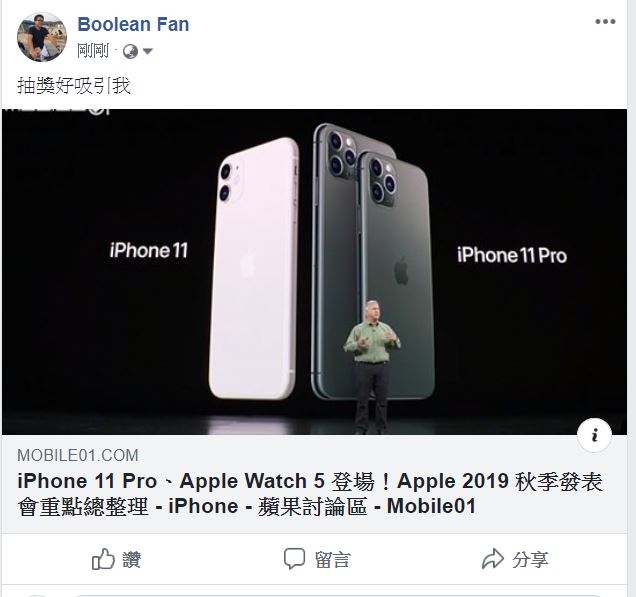
Task: Click the share arrow icon
Action: [x=492, y=559]
